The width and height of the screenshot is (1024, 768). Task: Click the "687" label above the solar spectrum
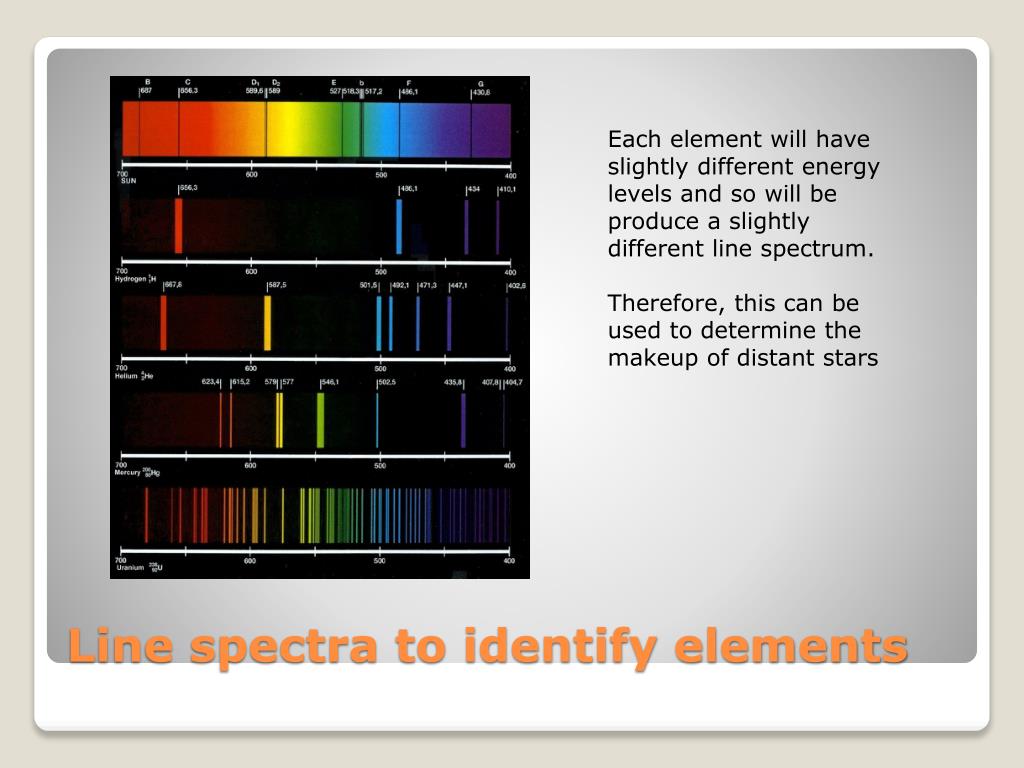[146, 91]
